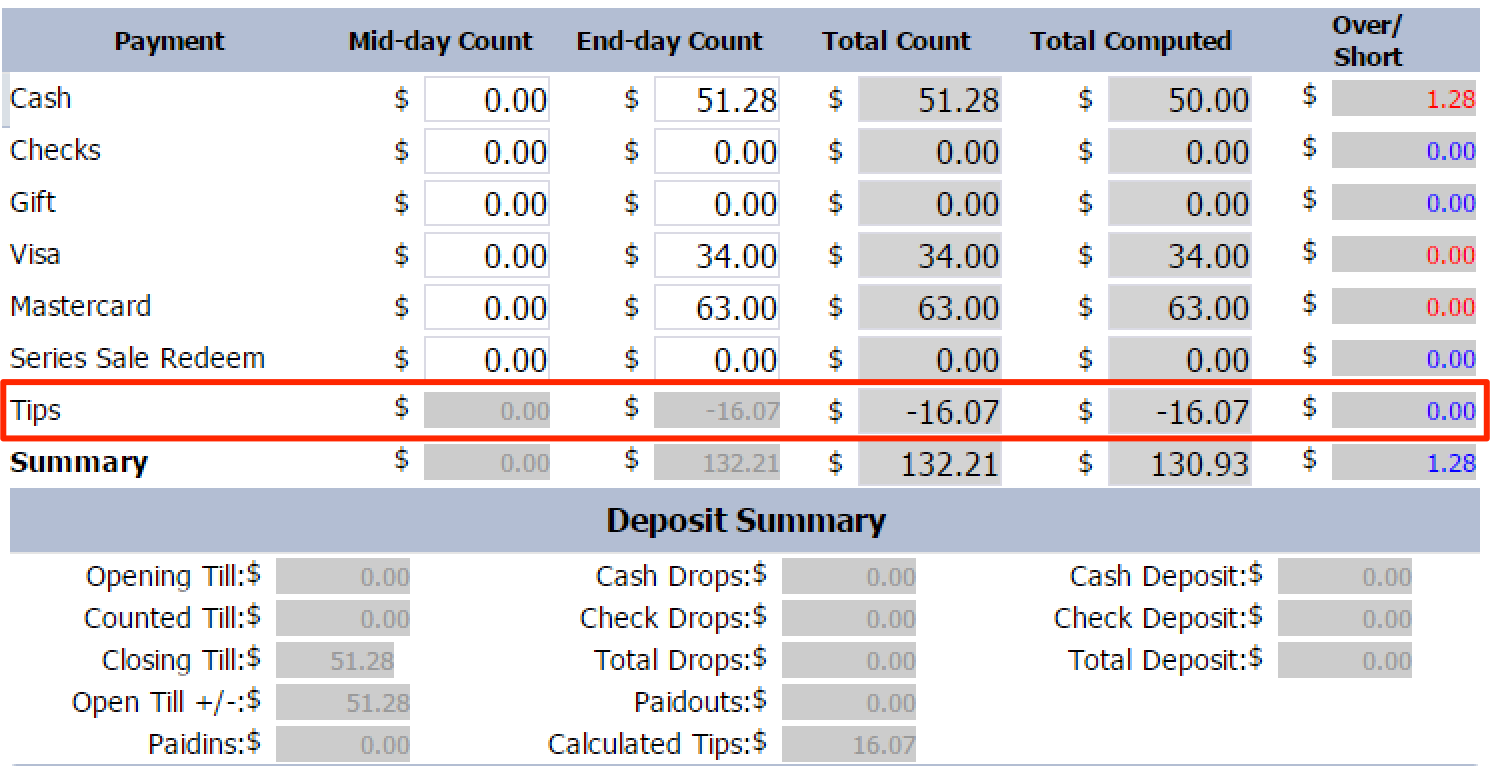Viewport: 1490px width, 766px height.
Task: Click the Tips payment row label
Action: [x=36, y=410]
